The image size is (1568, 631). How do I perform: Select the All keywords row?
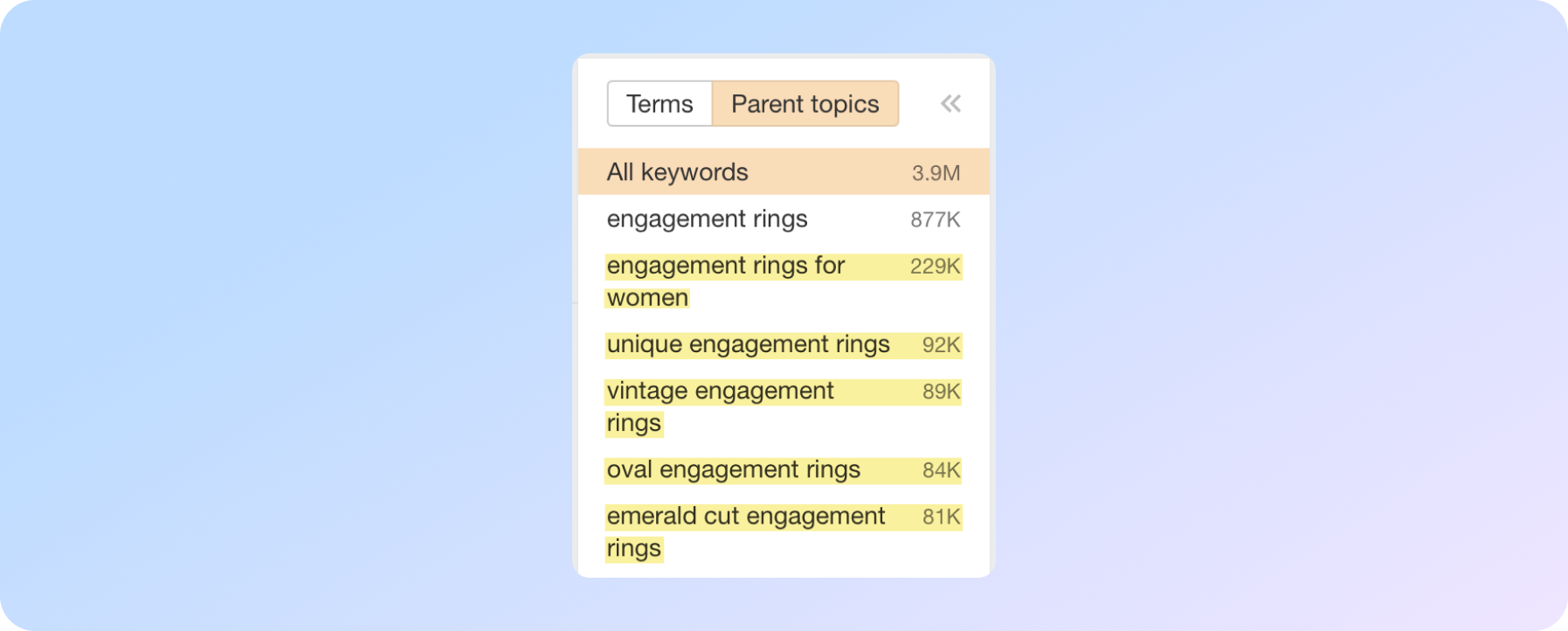click(x=678, y=172)
